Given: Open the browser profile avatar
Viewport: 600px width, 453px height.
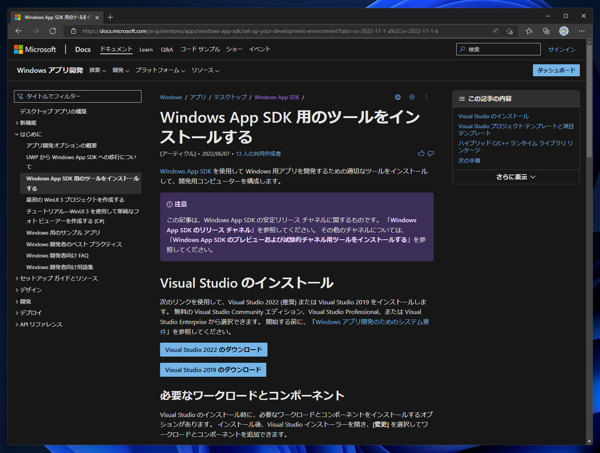Looking at the screenshot, I should (564, 31).
